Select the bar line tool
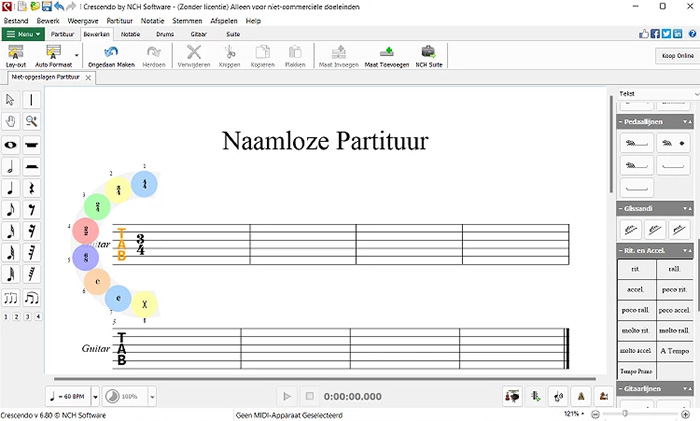700x421 pixels. (x=31, y=100)
